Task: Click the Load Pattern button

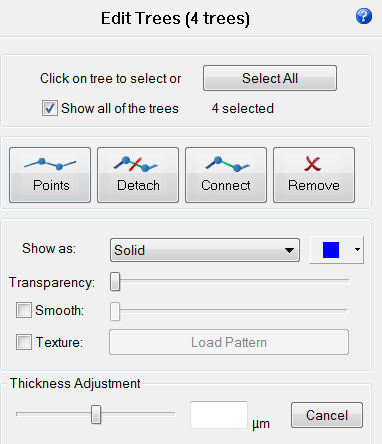Action: tap(229, 342)
